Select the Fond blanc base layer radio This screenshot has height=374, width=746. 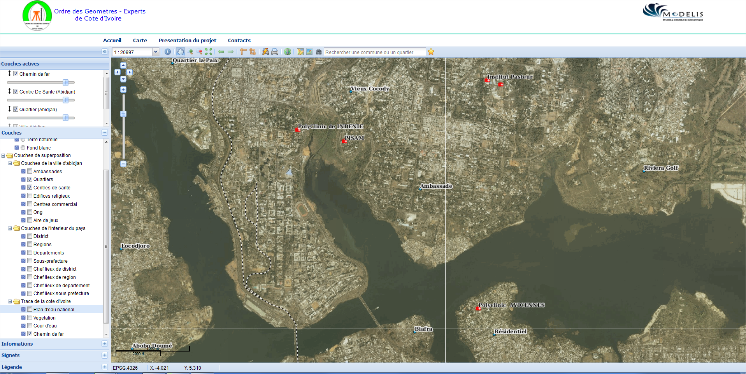(x=23, y=148)
